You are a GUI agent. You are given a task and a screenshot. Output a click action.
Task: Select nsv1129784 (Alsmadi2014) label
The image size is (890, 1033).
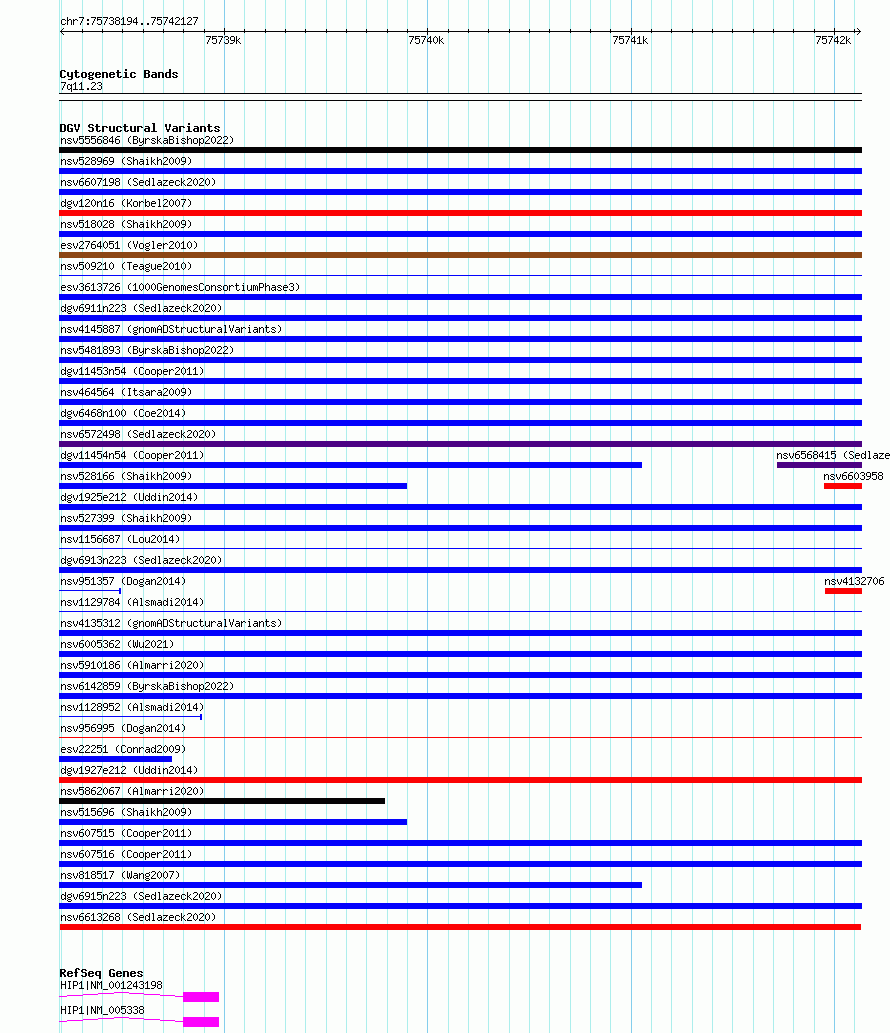[132, 604]
